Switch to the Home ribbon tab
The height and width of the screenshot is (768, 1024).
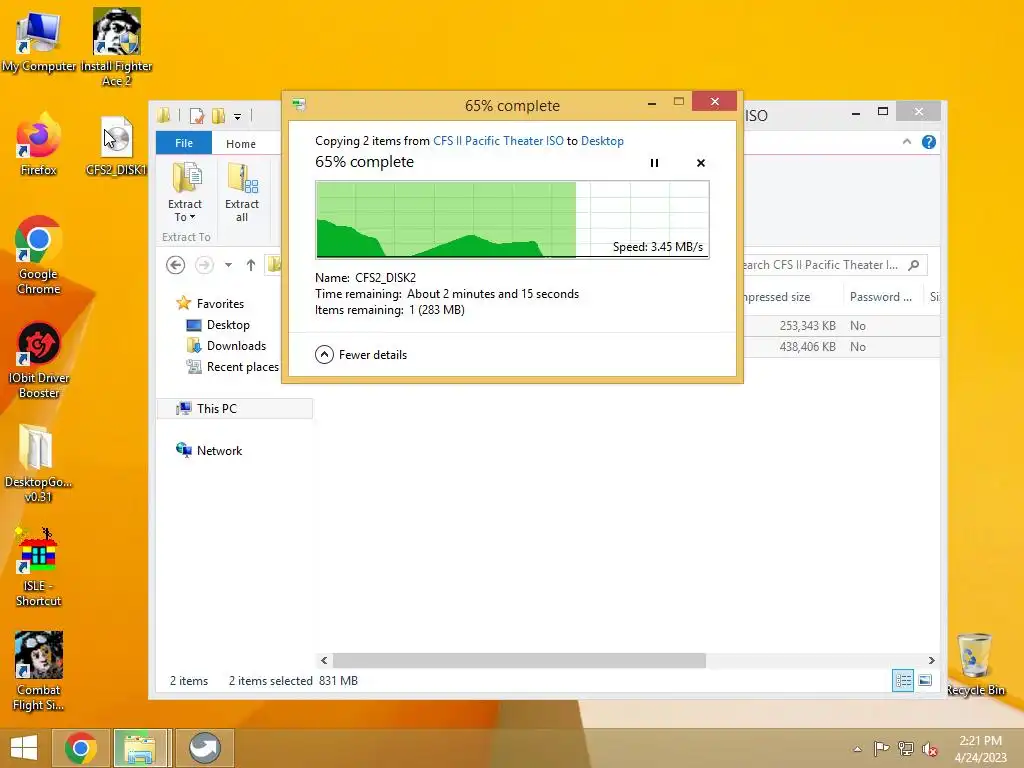click(x=241, y=144)
